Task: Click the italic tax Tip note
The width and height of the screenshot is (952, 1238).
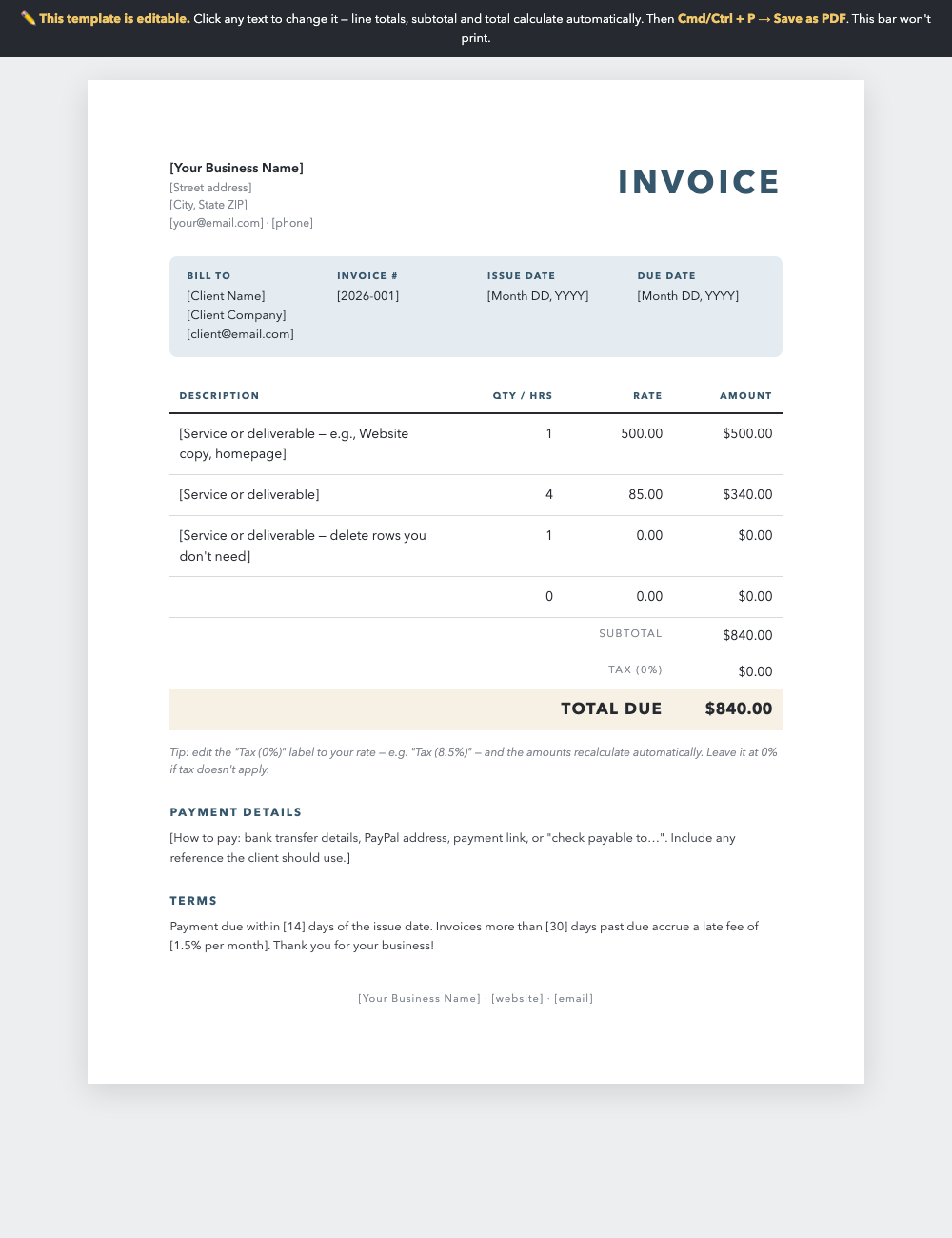Action: click(x=475, y=761)
